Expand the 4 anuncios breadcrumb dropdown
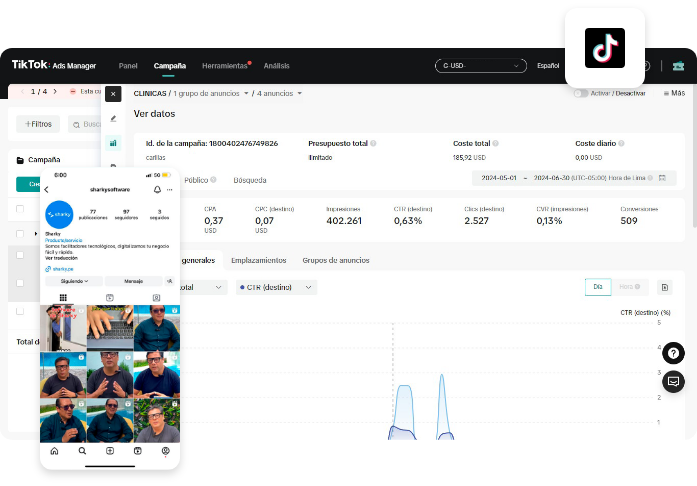This screenshot has width=697, height=486. click(x=280, y=93)
